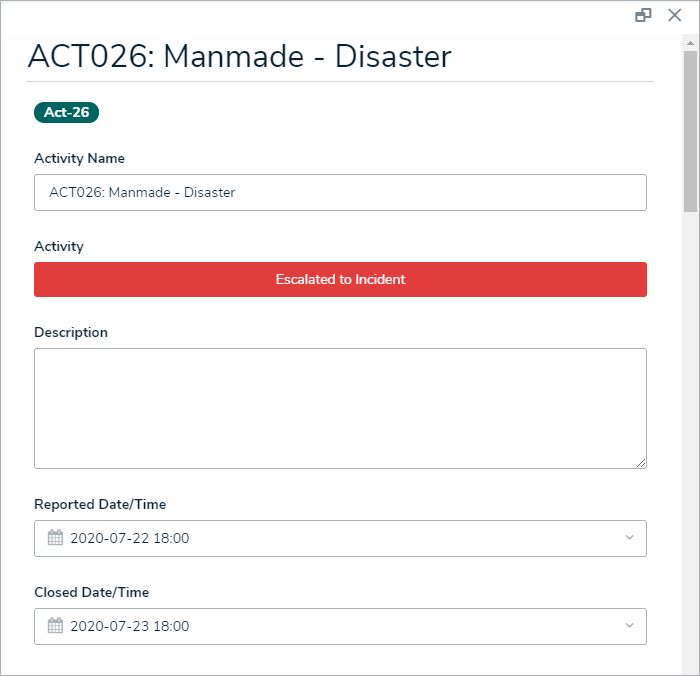This screenshot has width=700, height=676.
Task: Click the Description box resize handle
Action: click(x=641, y=463)
